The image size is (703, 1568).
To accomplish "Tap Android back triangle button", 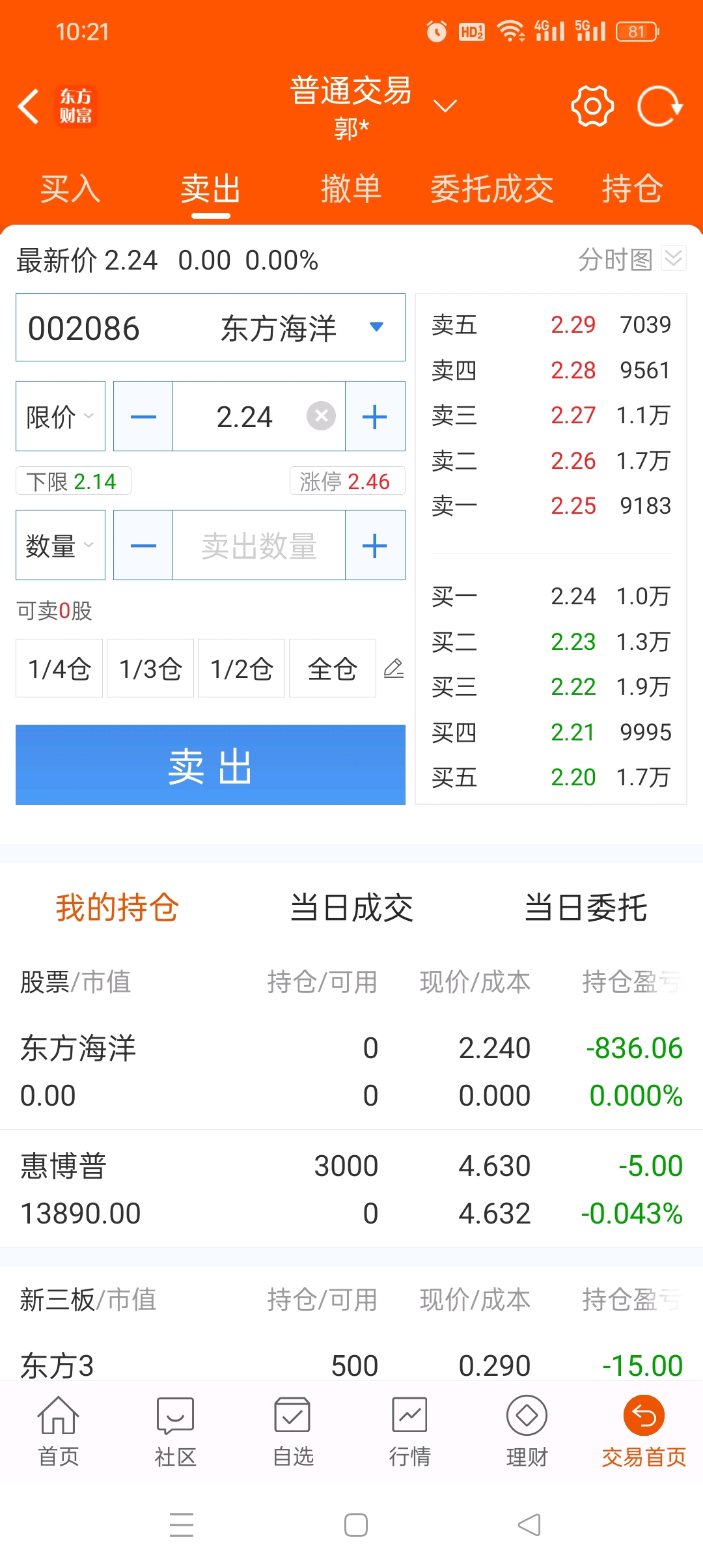I will [x=529, y=1525].
